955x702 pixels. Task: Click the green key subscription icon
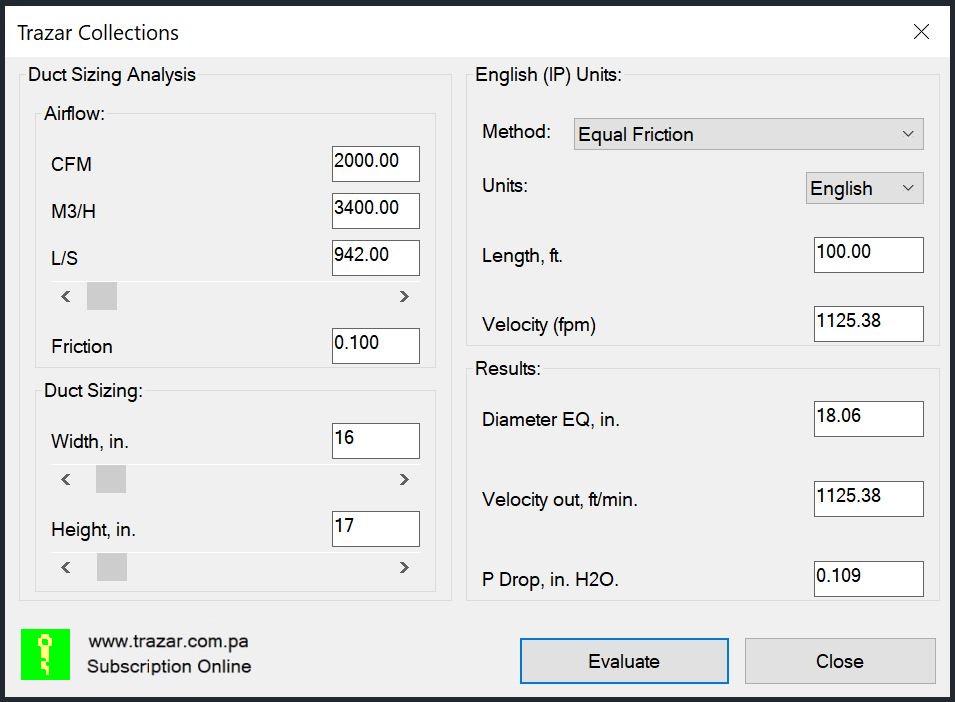click(x=45, y=654)
